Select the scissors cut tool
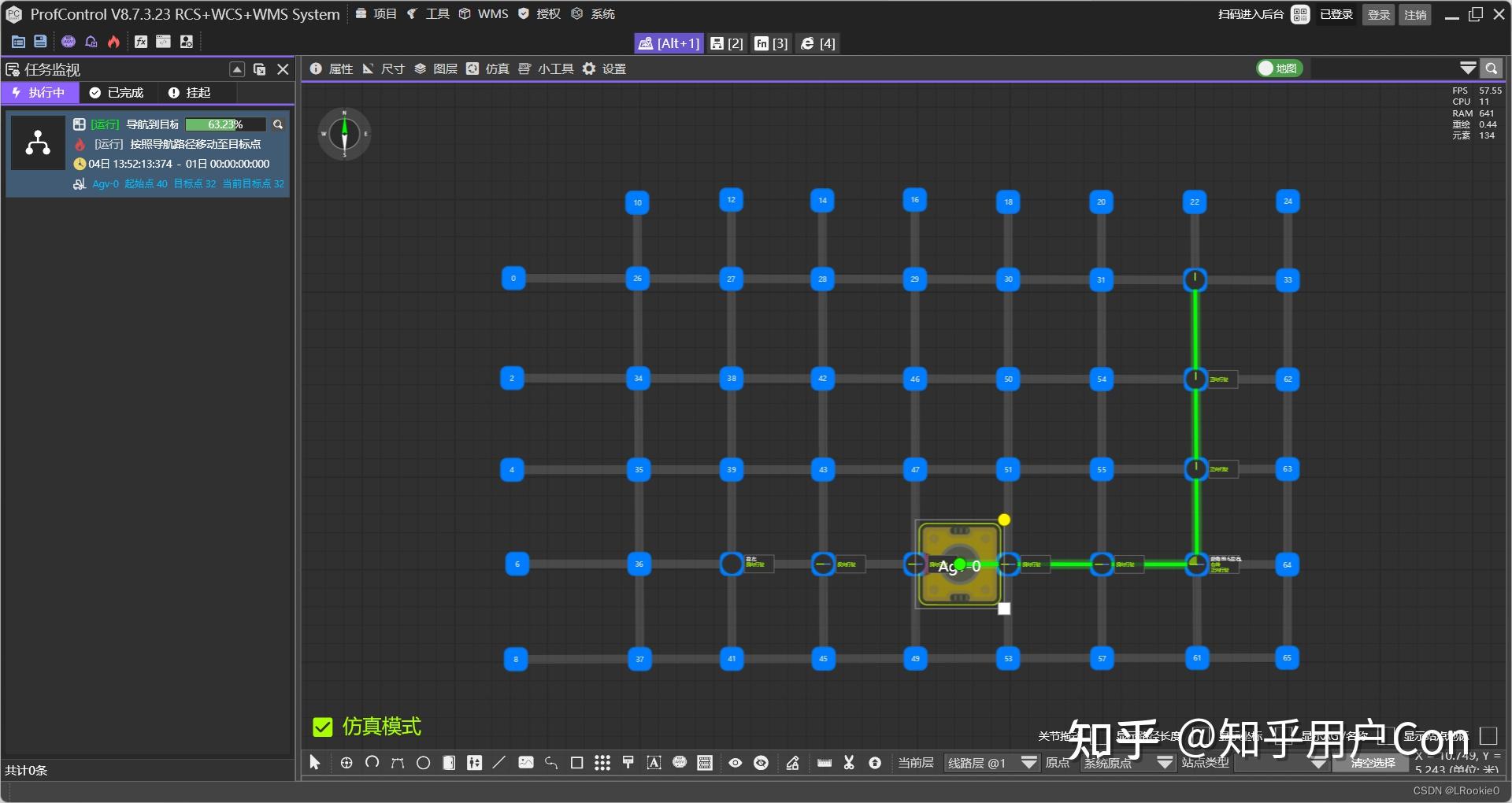The height and width of the screenshot is (803, 1512). (x=849, y=763)
